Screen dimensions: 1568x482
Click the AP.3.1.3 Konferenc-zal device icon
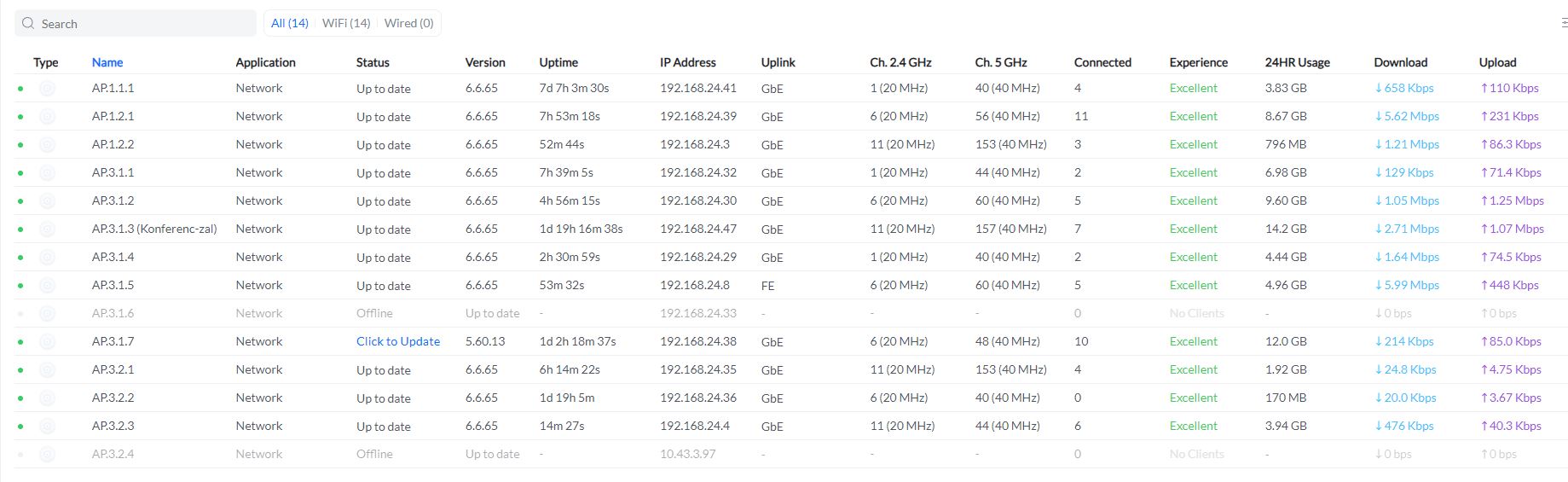[x=48, y=229]
